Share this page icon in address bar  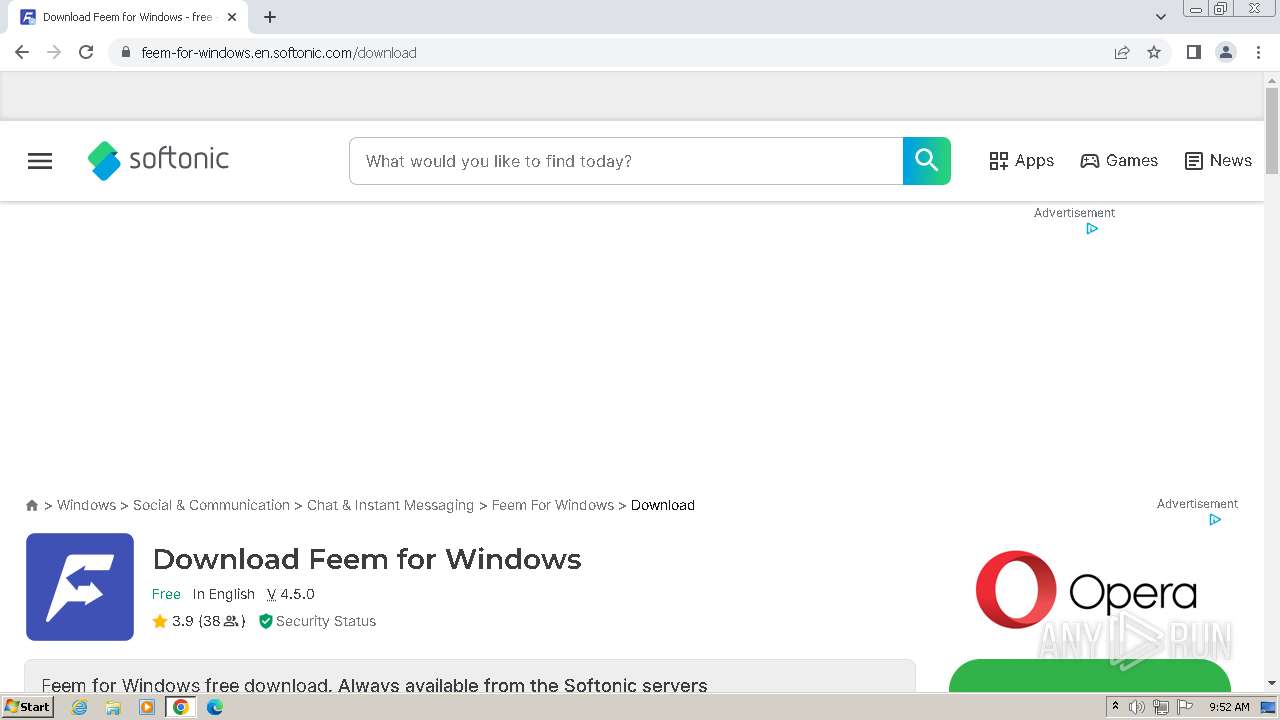click(1122, 52)
